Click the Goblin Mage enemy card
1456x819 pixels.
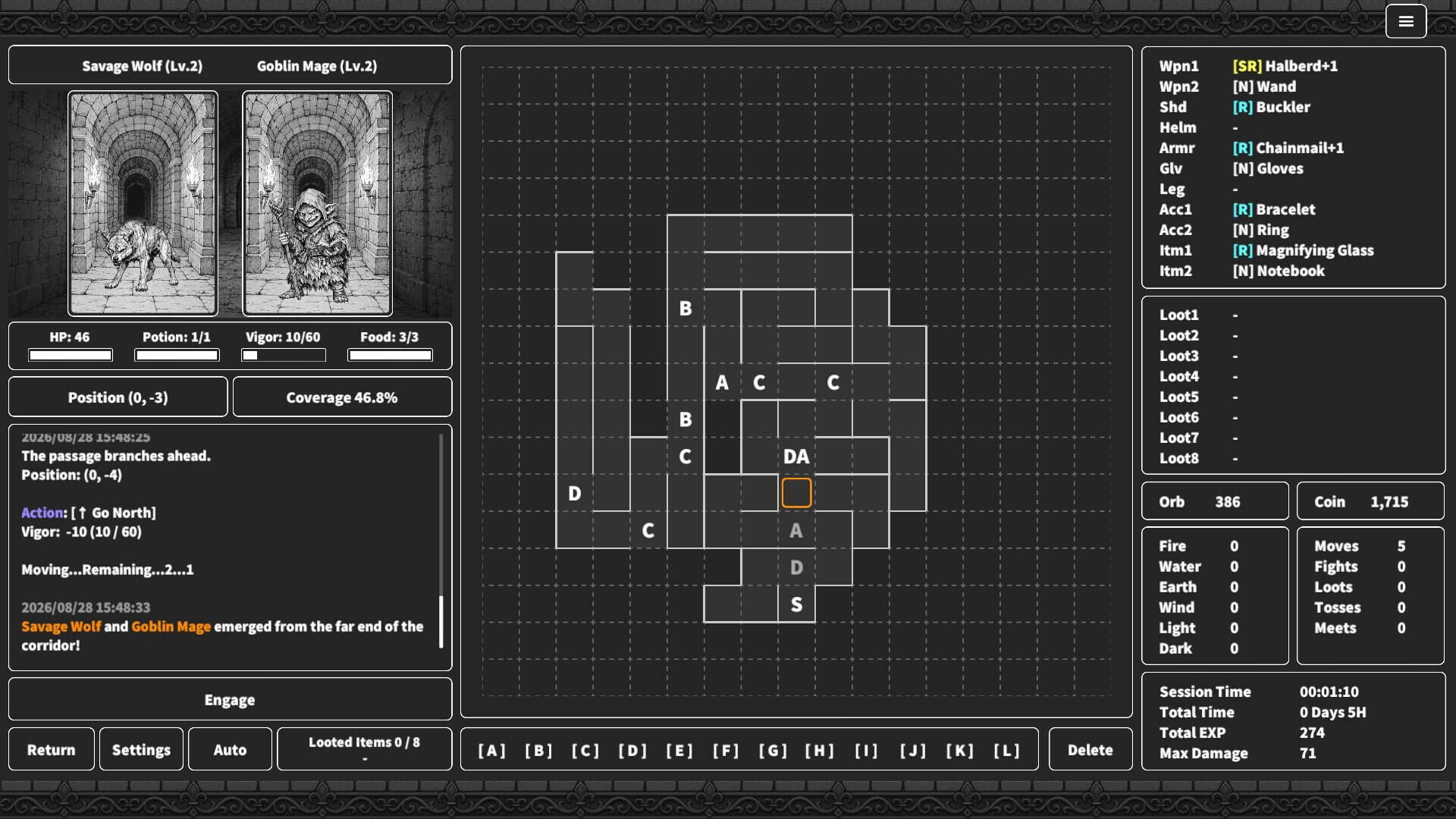(x=317, y=203)
